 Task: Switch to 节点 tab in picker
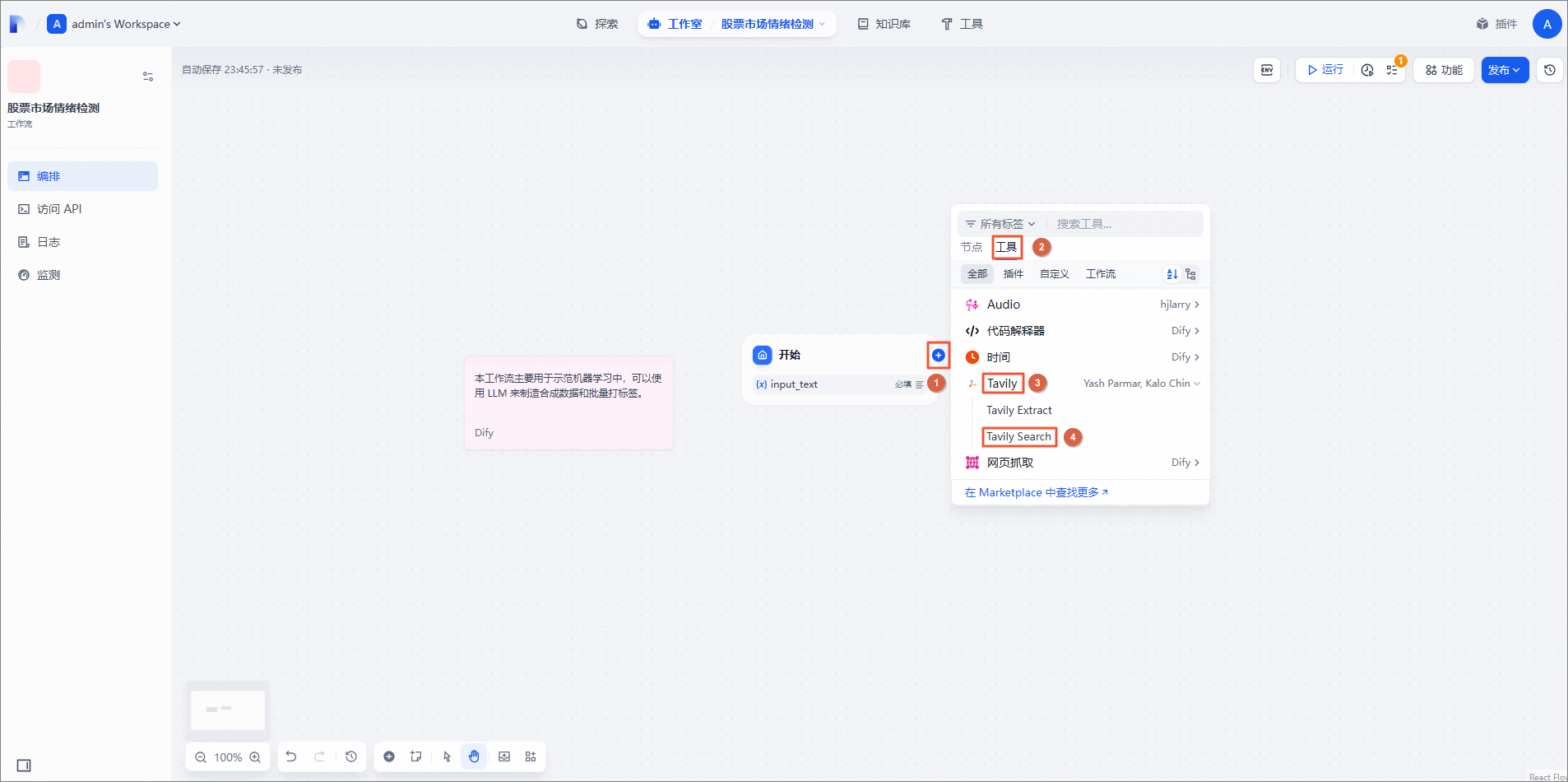972,247
